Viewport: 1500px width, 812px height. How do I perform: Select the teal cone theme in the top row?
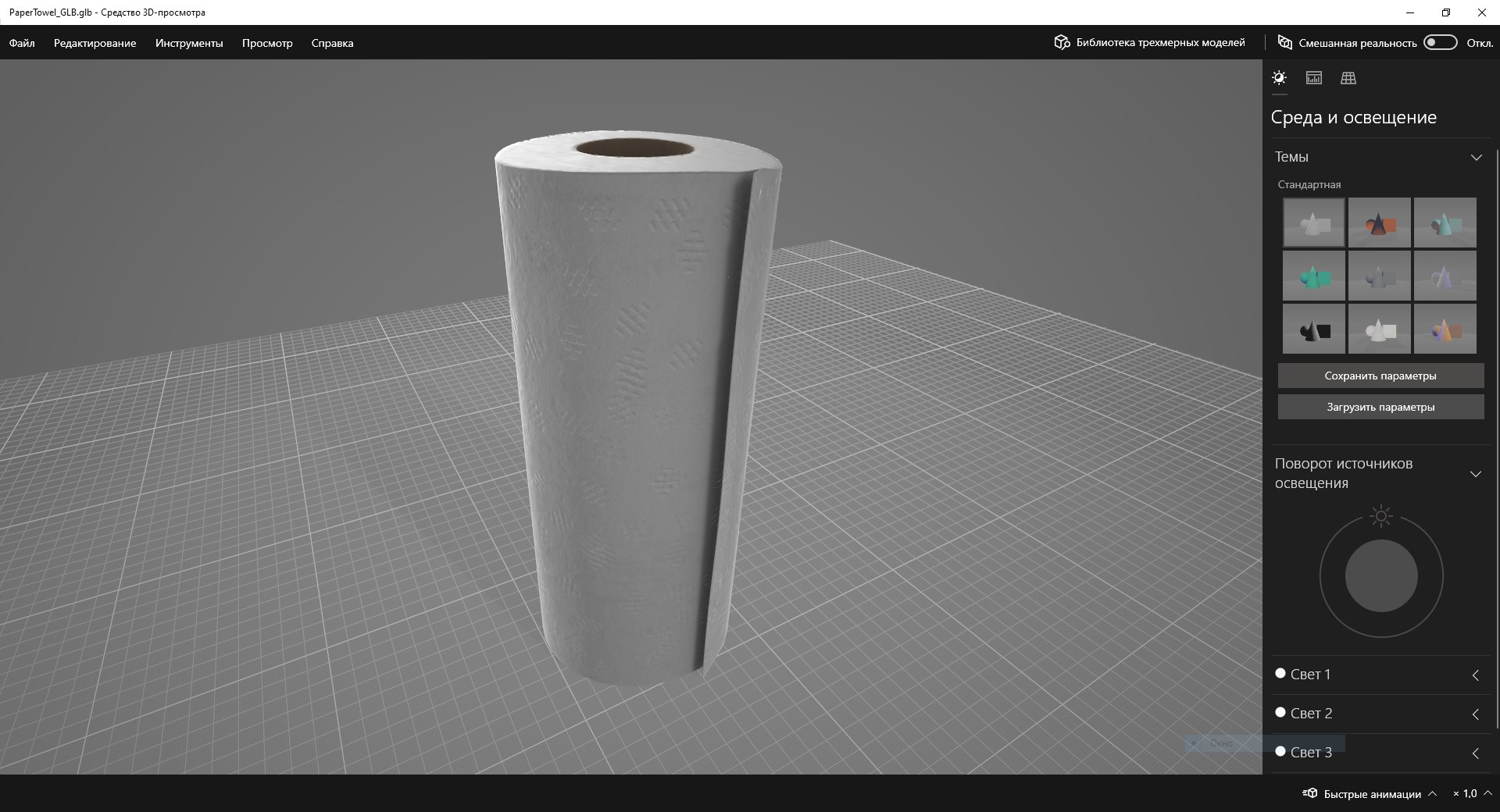point(1445,223)
